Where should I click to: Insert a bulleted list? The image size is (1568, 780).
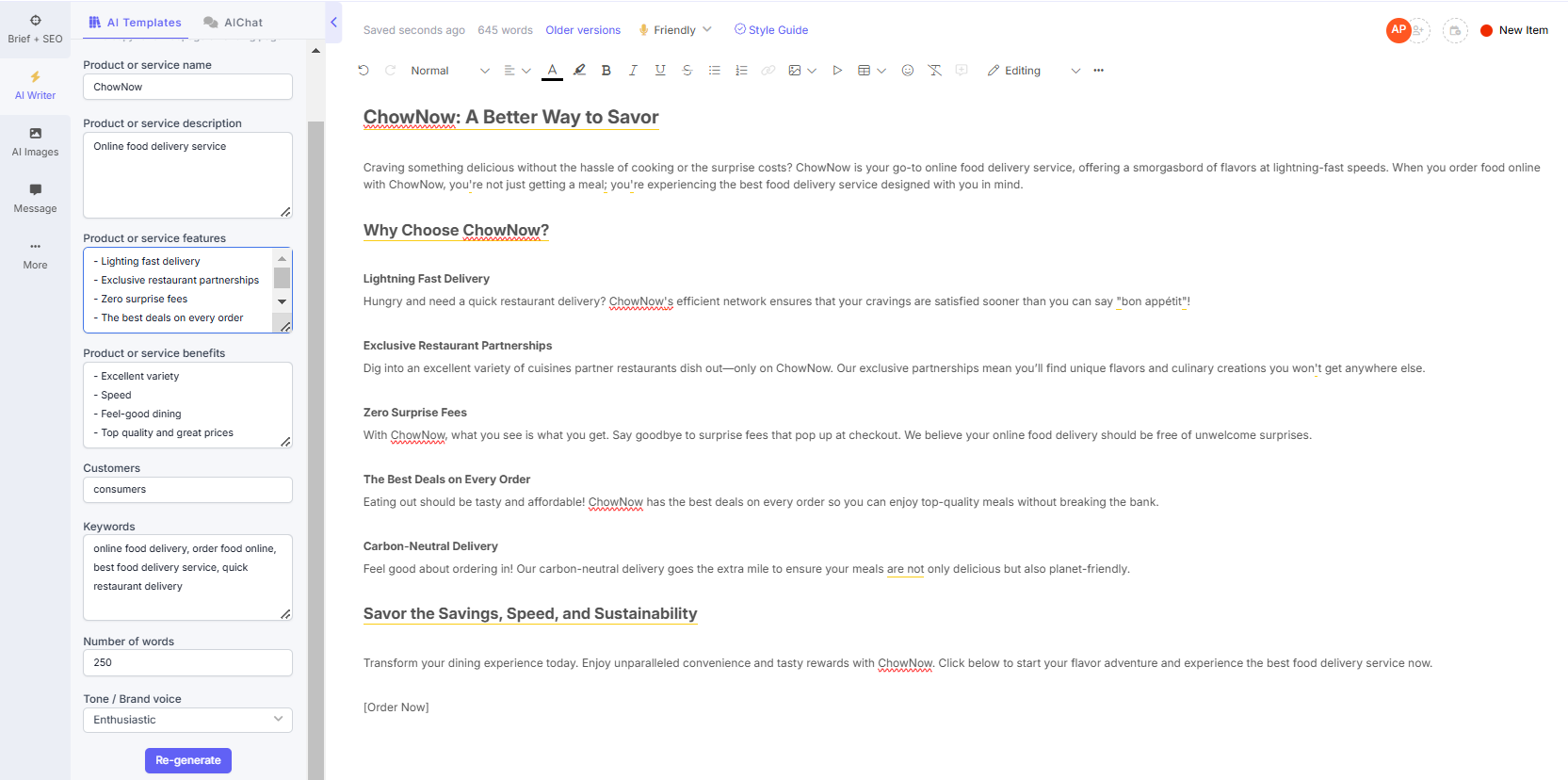click(715, 71)
